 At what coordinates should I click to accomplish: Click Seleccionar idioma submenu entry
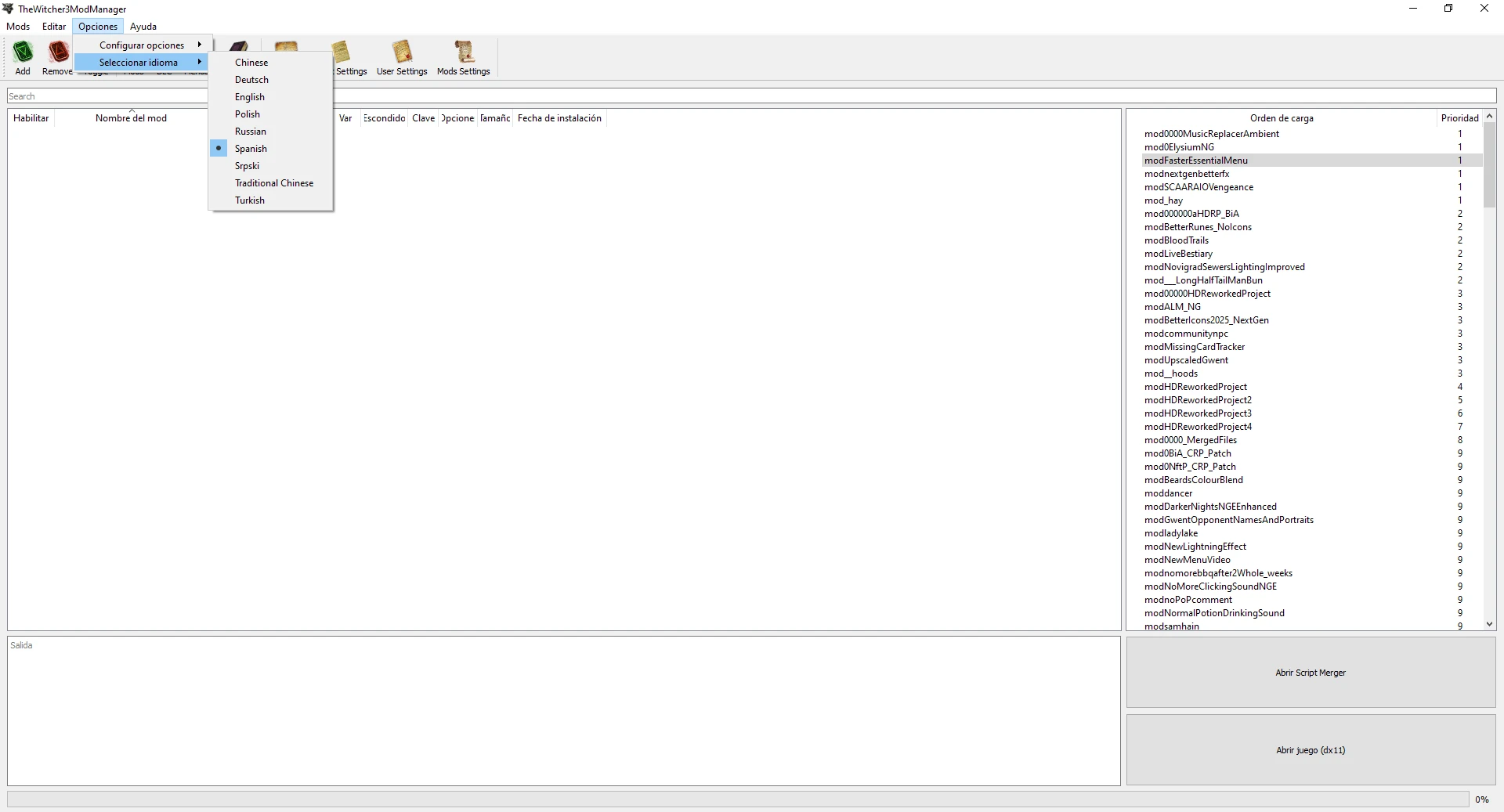pos(142,63)
